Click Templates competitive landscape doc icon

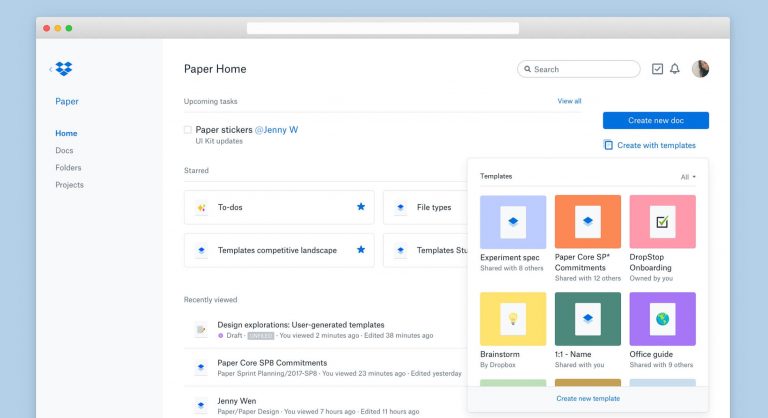pyautogui.click(x=201, y=250)
